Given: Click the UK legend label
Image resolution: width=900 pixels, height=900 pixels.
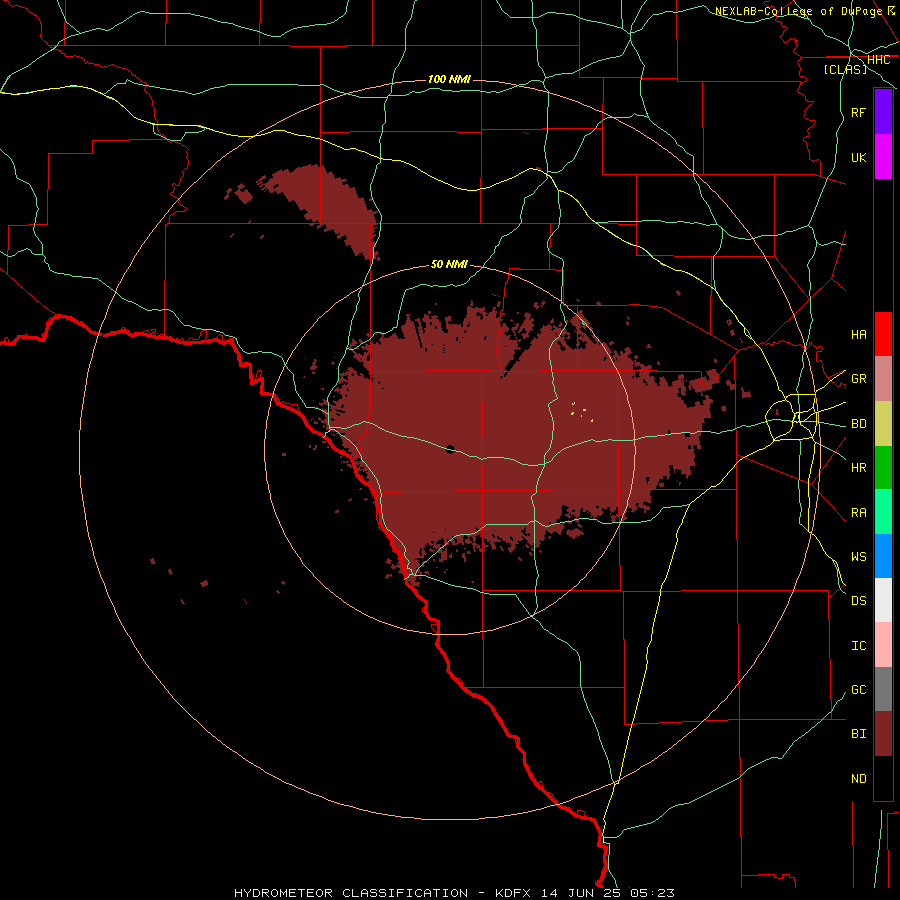Looking at the screenshot, I should pos(858,157).
